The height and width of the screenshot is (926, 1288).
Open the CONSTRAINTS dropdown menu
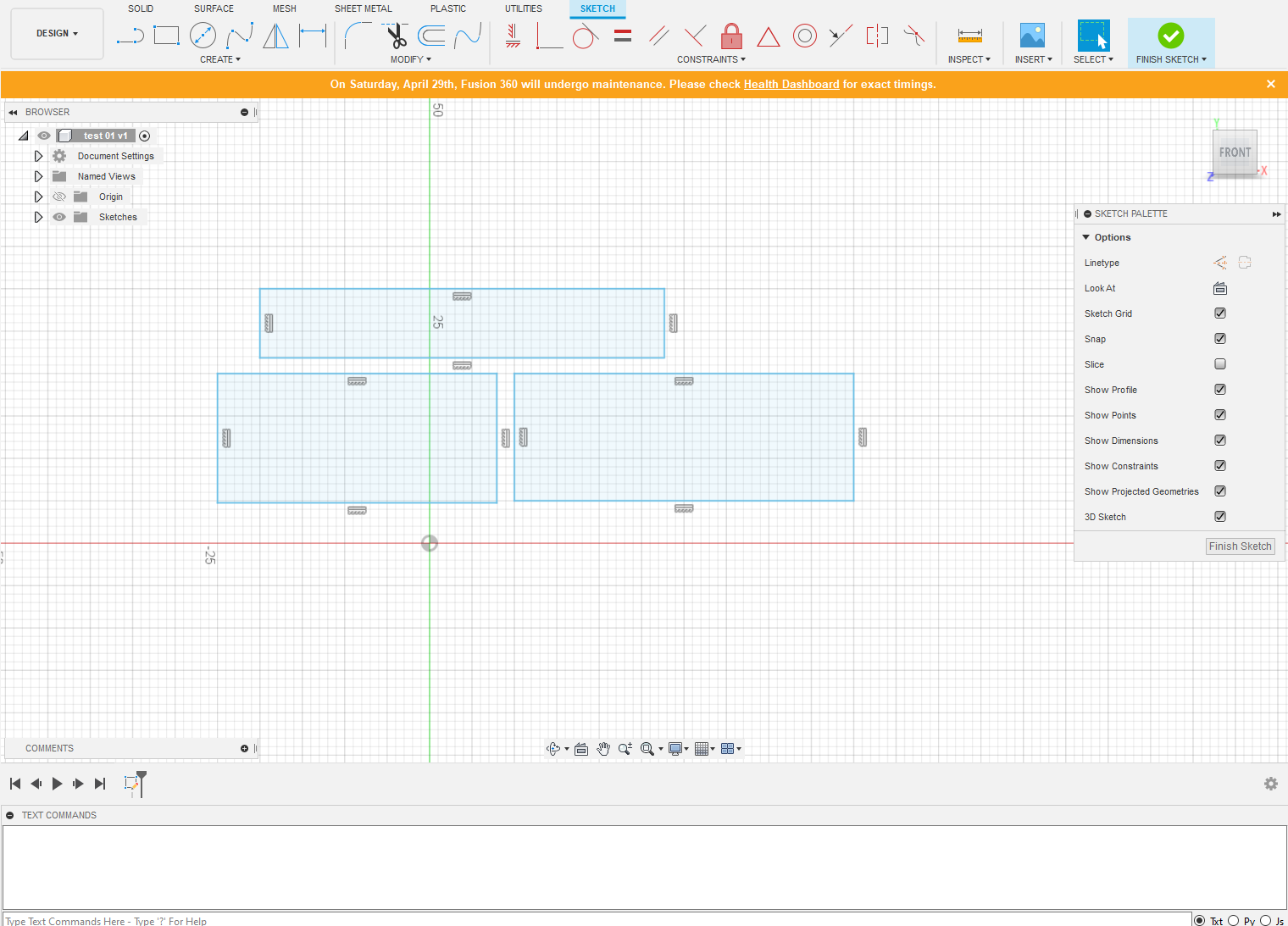point(711,59)
